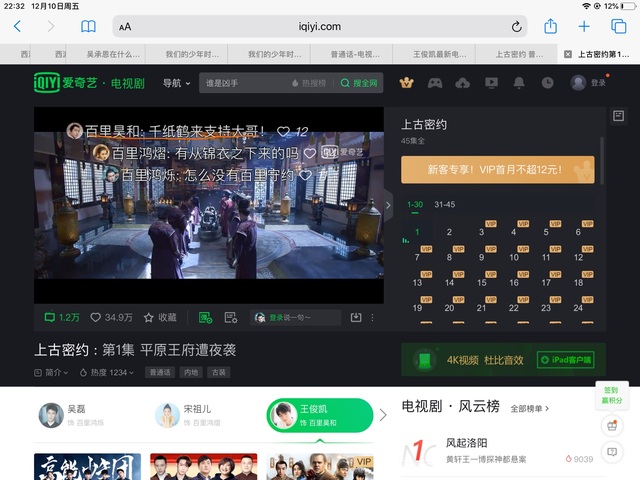Toggle the danmaku display icon below player
Image resolution: width=640 pixels, height=480 pixels.
click(x=205, y=317)
